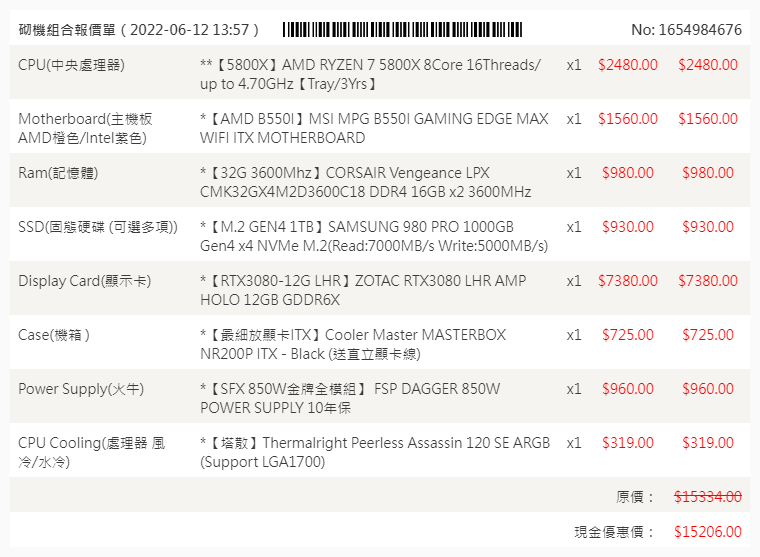Select quote number No: 1654984676

(686, 30)
